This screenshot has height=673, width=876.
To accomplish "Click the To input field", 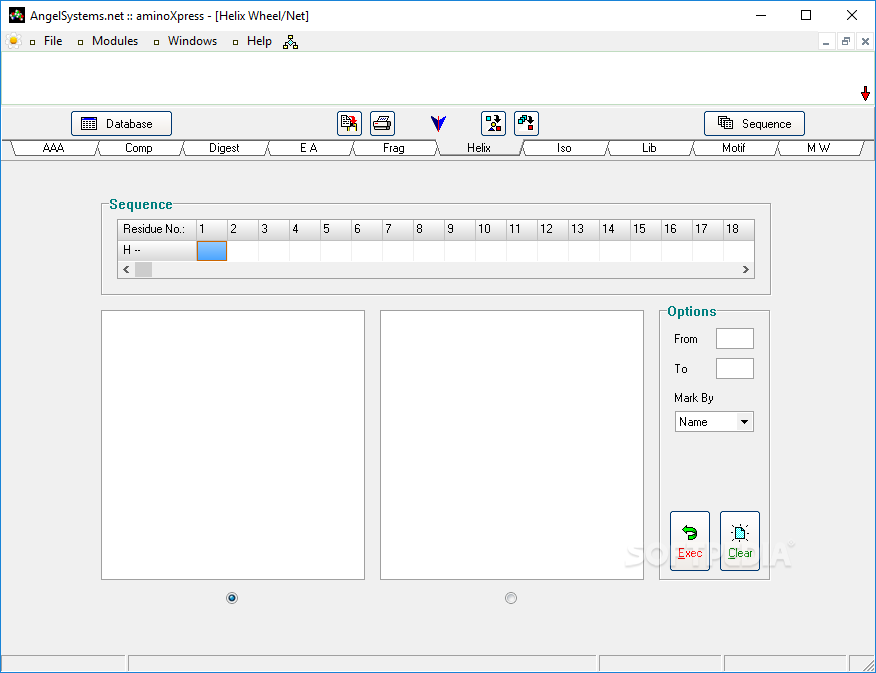I will point(735,369).
